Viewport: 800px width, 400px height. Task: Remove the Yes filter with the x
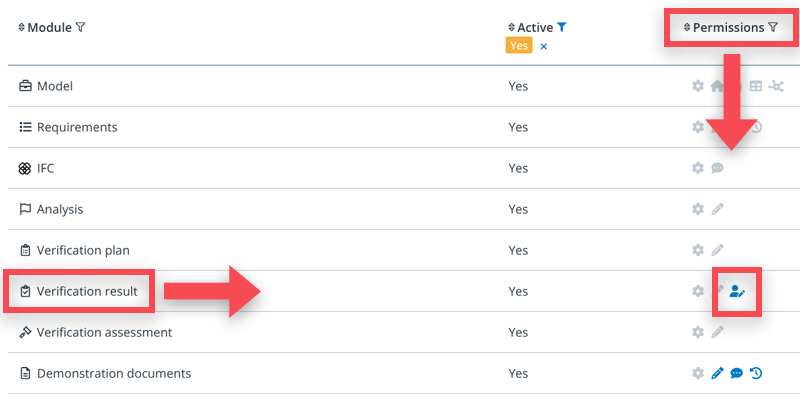click(x=544, y=46)
